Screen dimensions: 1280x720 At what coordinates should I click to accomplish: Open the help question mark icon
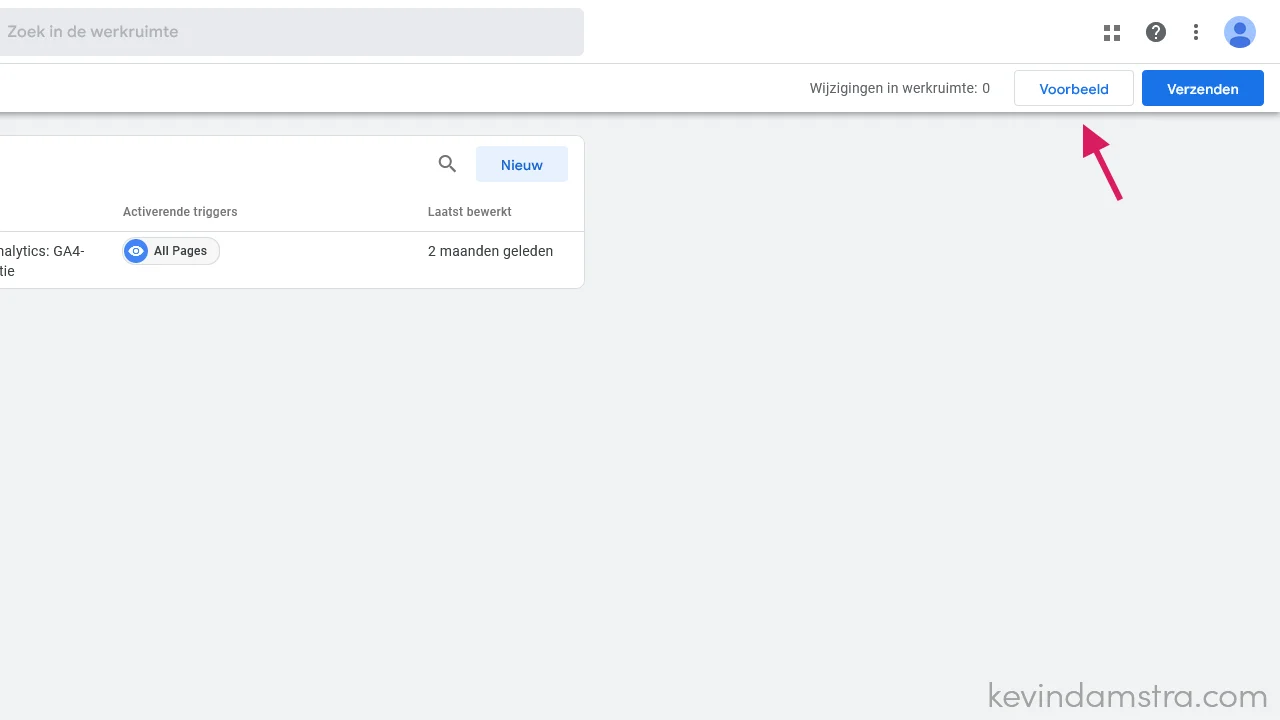click(x=1156, y=32)
